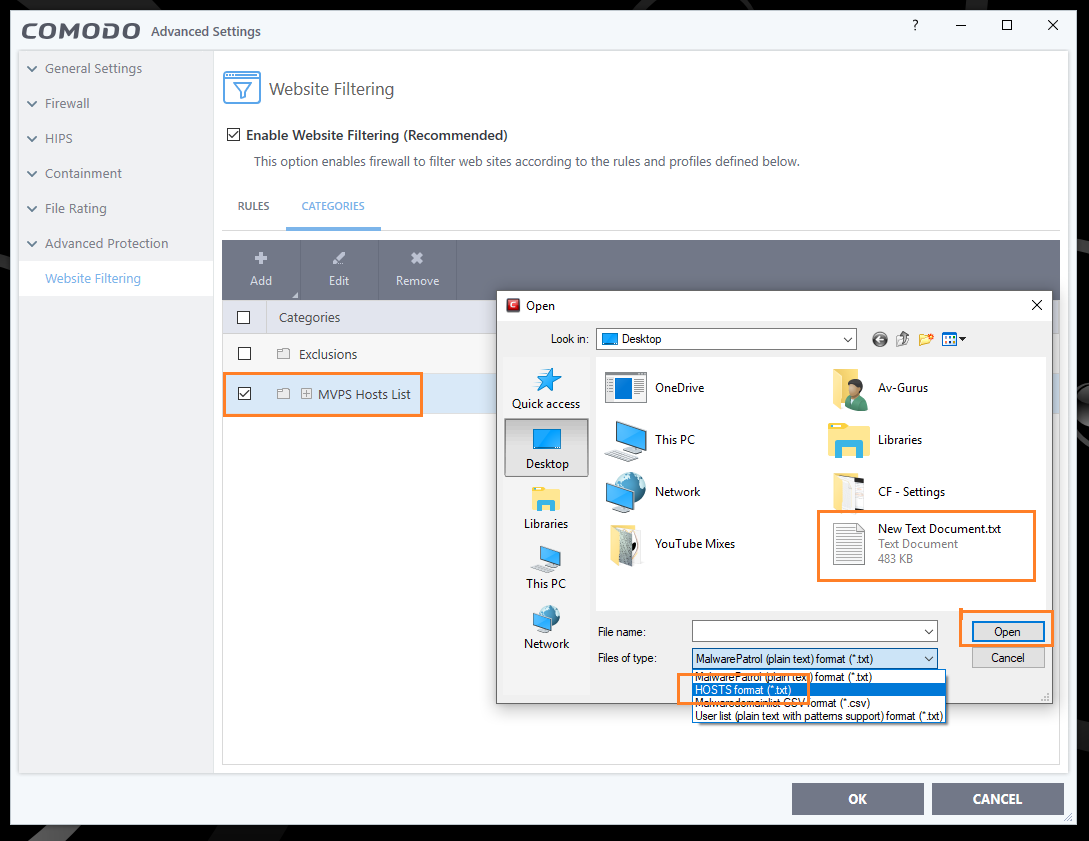Select This PC item in file list
The image size is (1089, 841).
pyautogui.click(x=650, y=440)
